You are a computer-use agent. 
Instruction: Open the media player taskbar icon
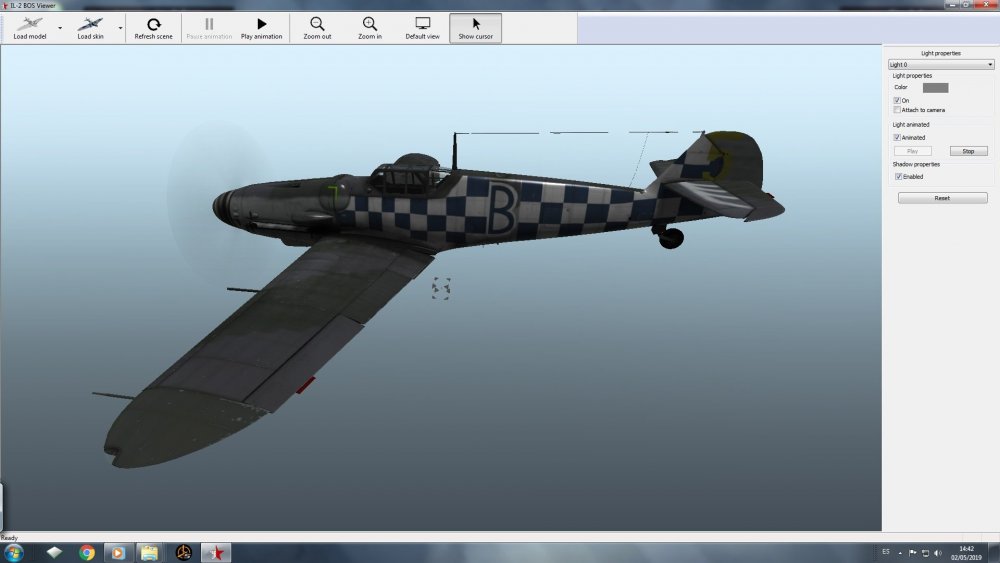pyautogui.click(x=117, y=552)
